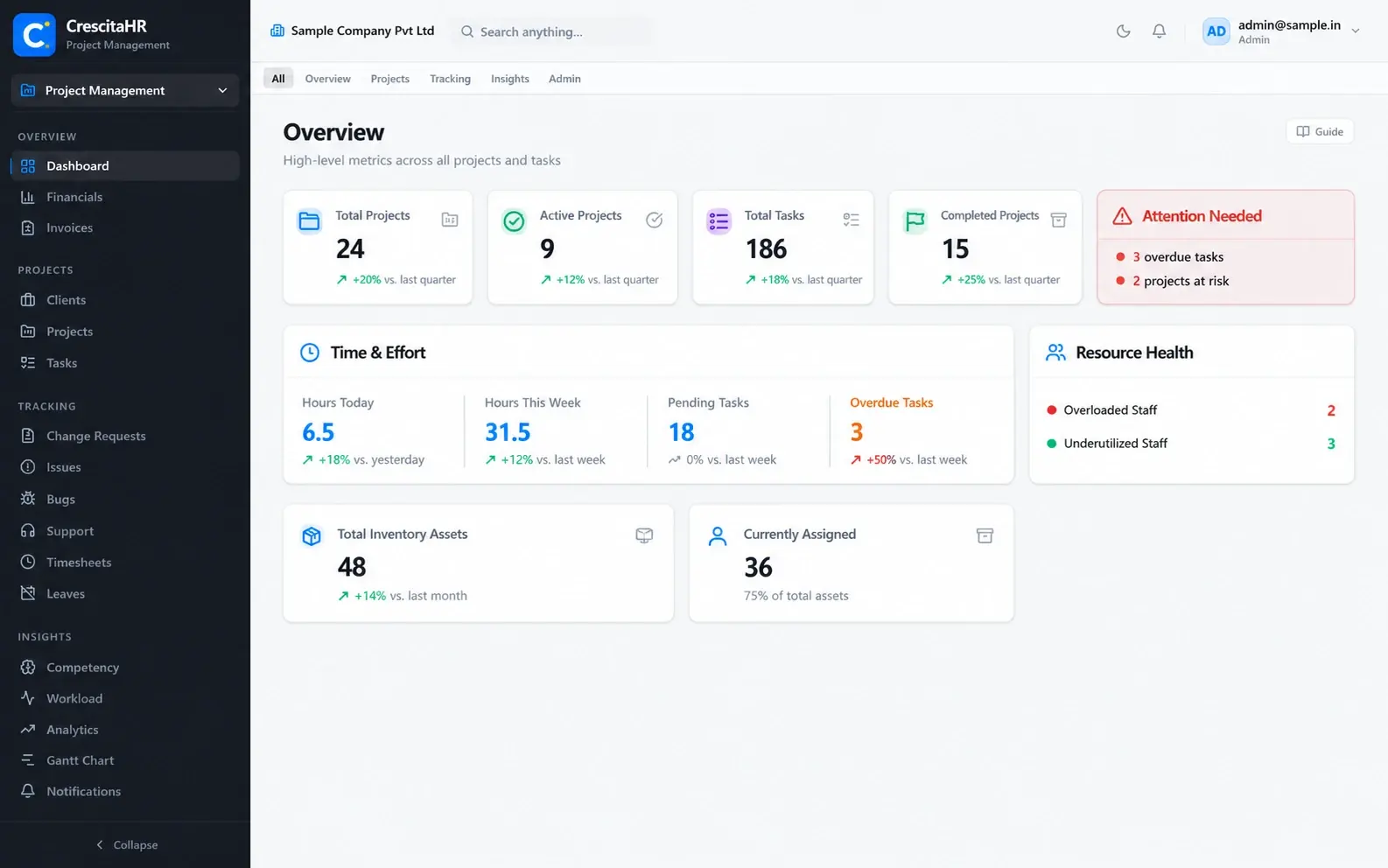This screenshot has height=868, width=1388.
Task: Open the Project Management module dropdown
Action: coord(125,90)
